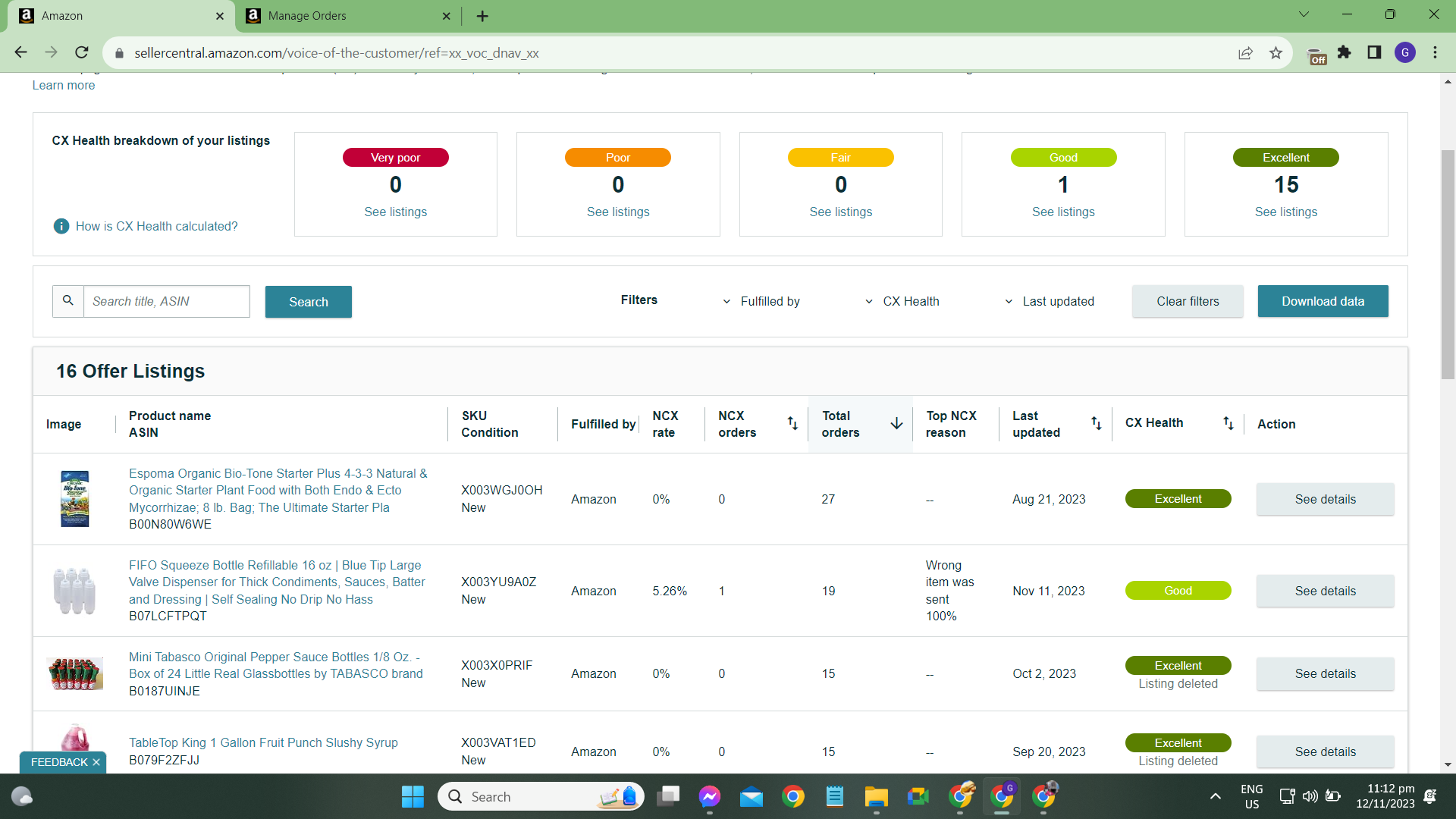Open the Mail app in the taskbar

(752, 796)
